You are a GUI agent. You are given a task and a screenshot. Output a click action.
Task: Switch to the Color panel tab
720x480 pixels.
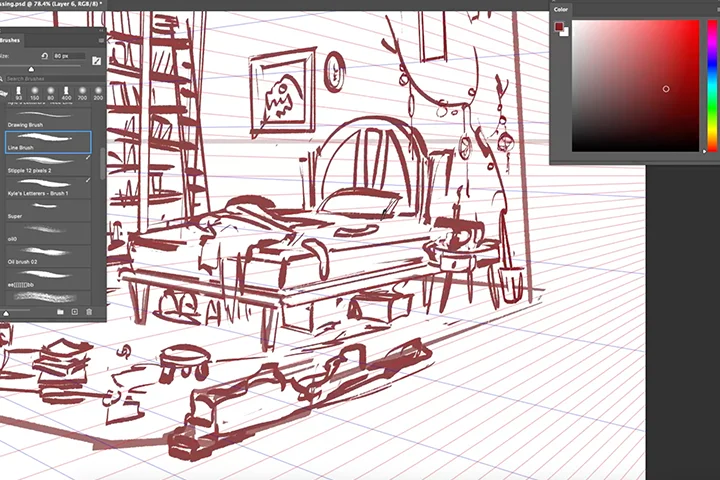[x=561, y=9]
